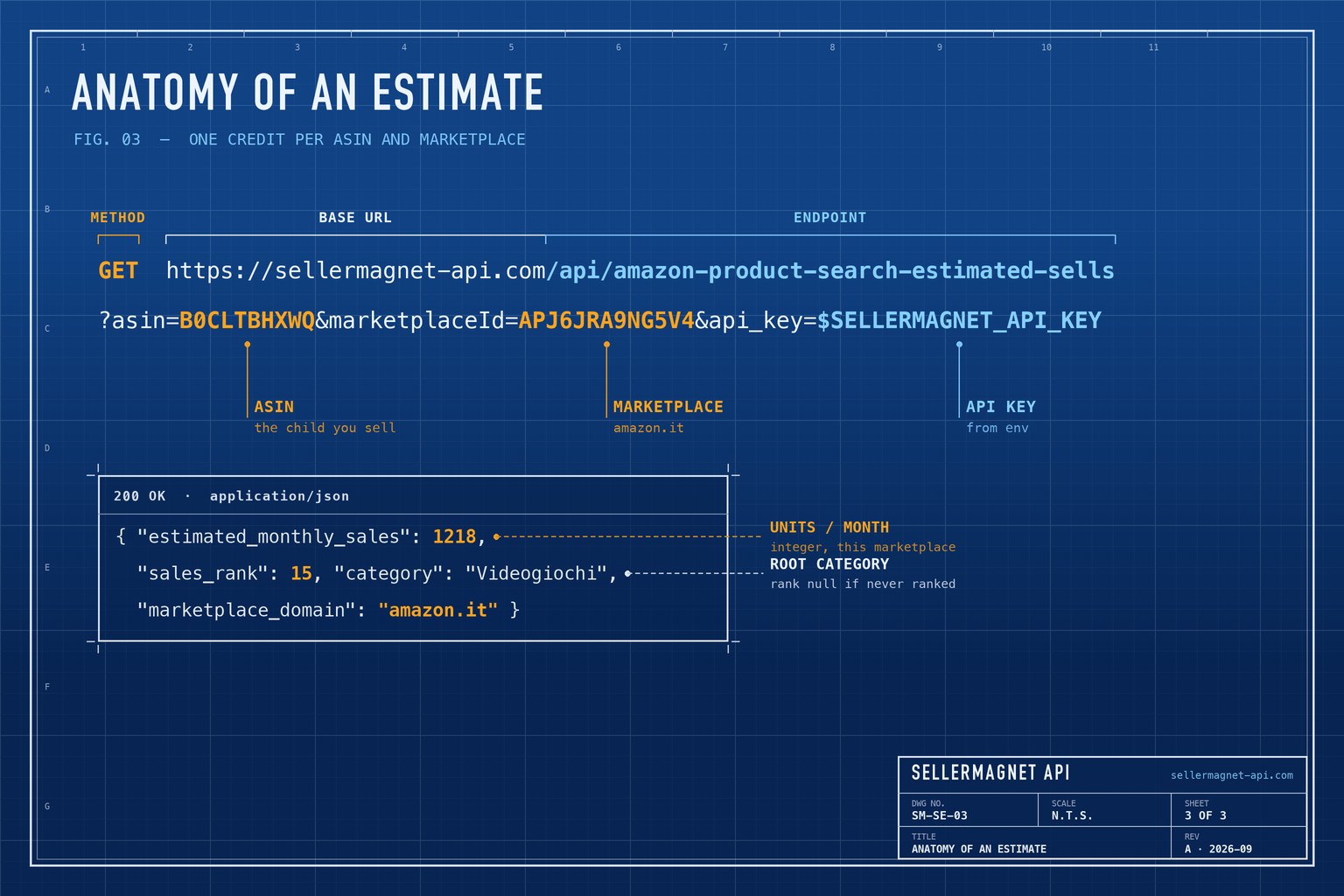
Task: Select the GET method keyword
Action: 118,270
